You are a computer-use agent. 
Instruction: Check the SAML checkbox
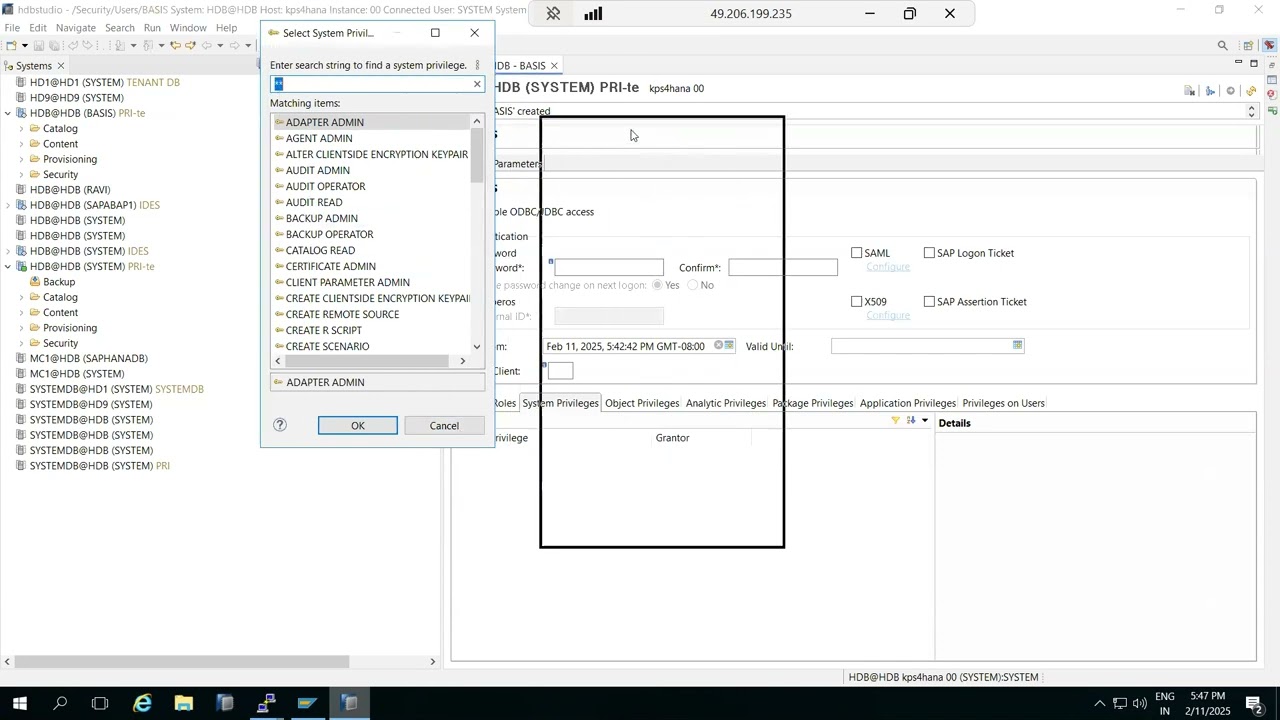[856, 253]
